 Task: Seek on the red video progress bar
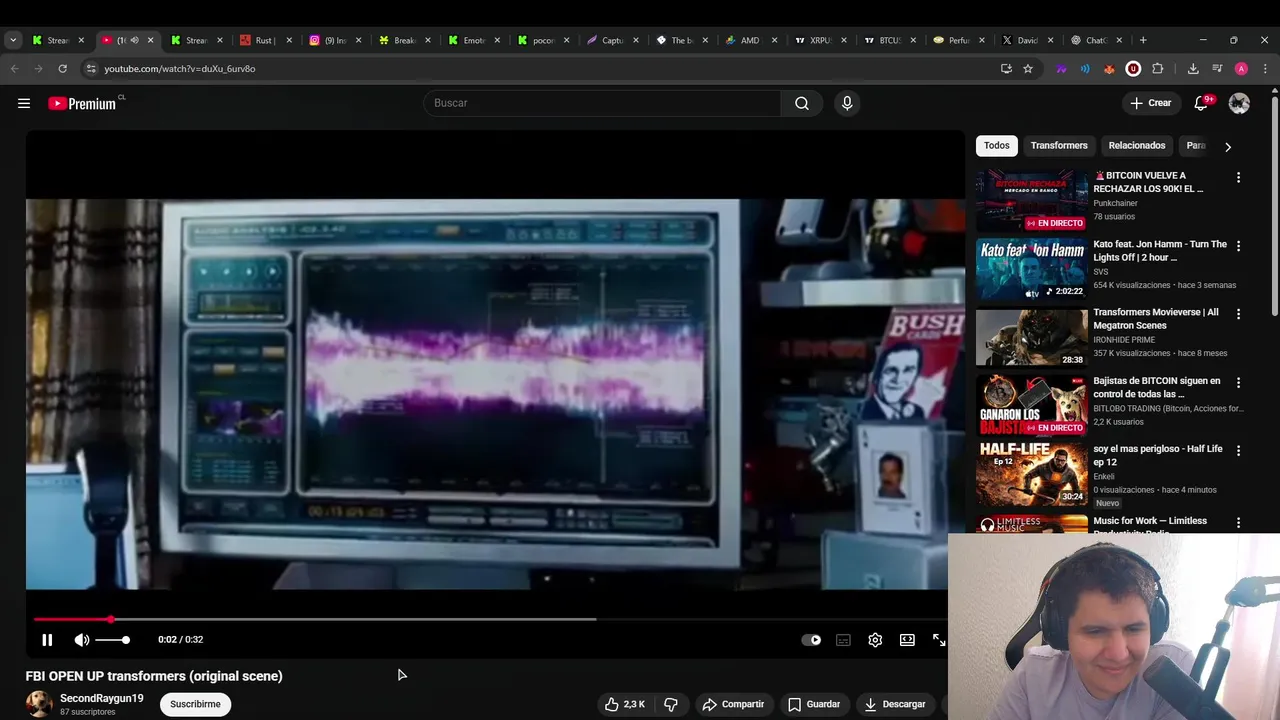point(490,620)
